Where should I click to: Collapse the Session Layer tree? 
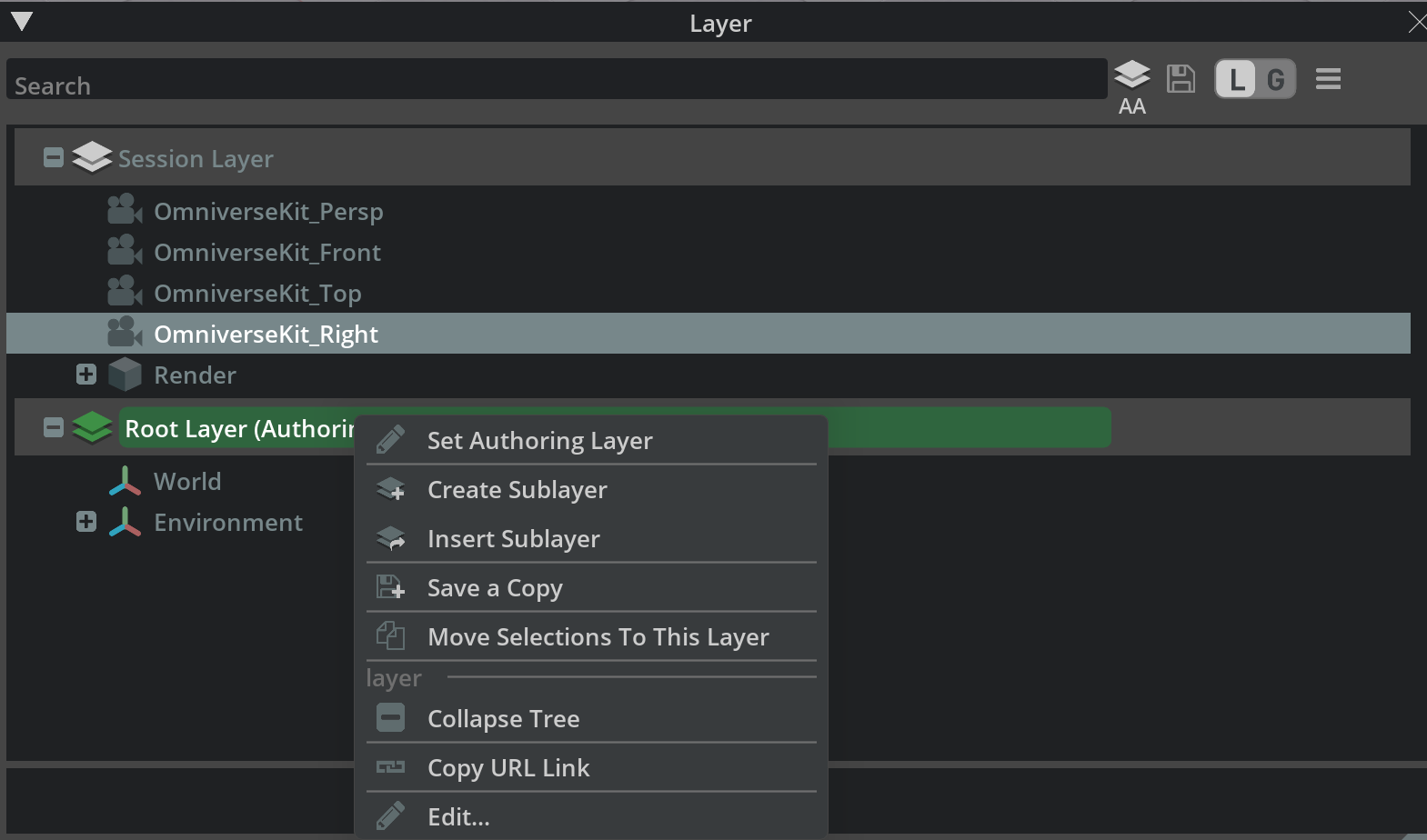(54, 158)
